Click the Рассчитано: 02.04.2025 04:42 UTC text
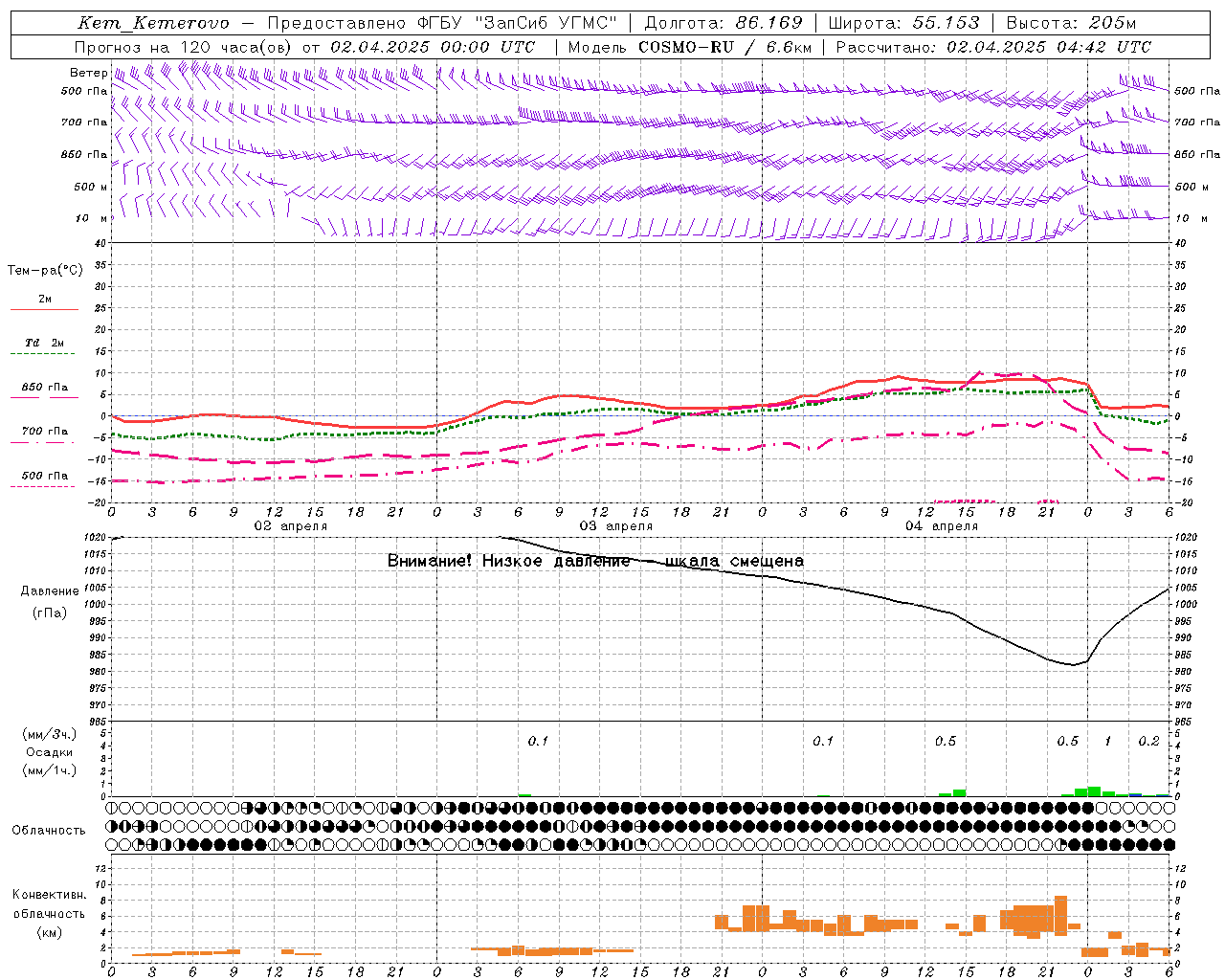Viewport: 1225px width, 980px height. click(x=993, y=47)
